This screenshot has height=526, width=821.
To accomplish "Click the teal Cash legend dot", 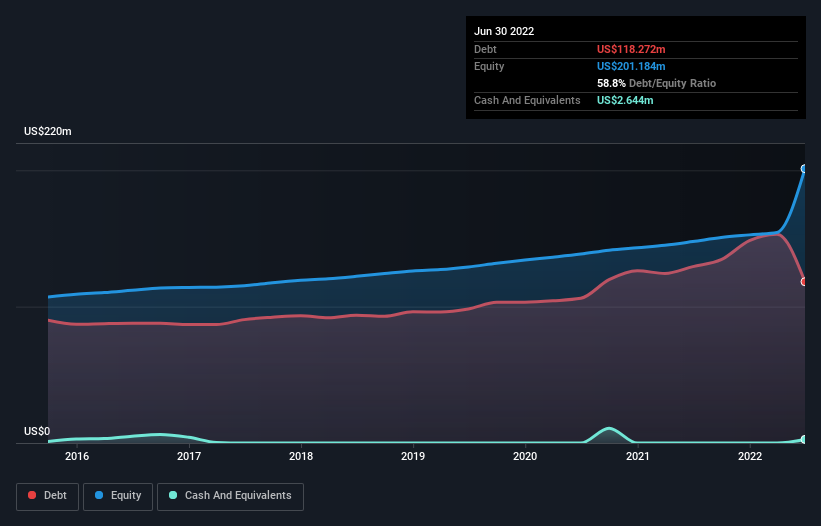I will tap(173, 495).
